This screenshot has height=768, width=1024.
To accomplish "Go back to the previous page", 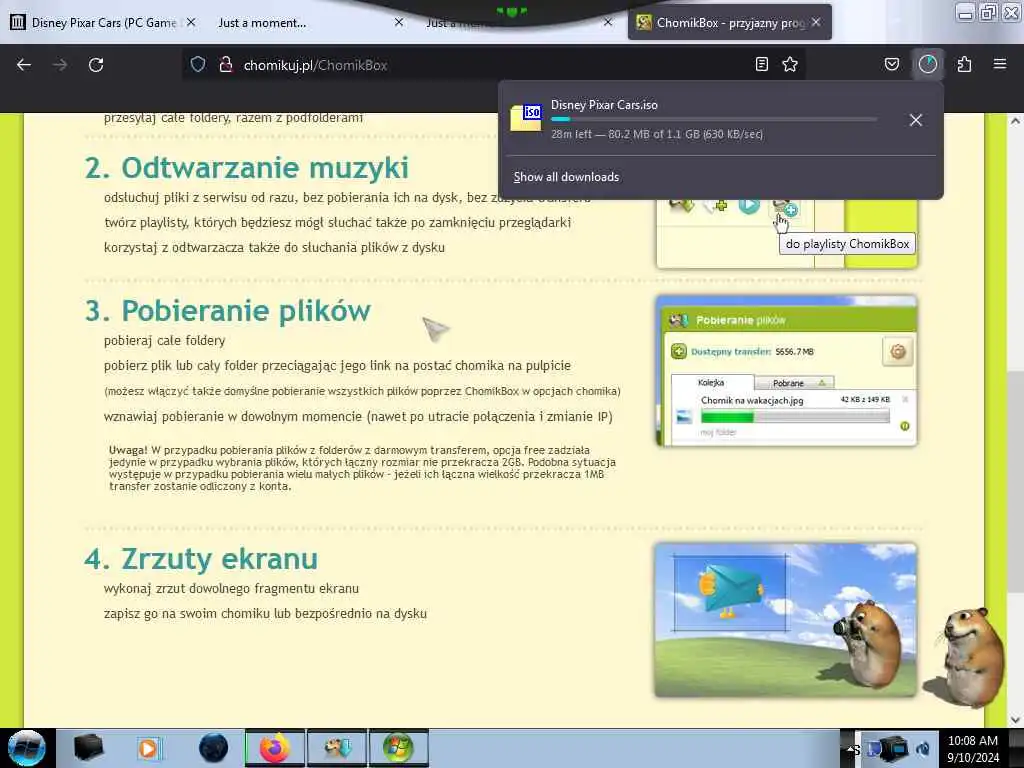I will coord(24,65).
